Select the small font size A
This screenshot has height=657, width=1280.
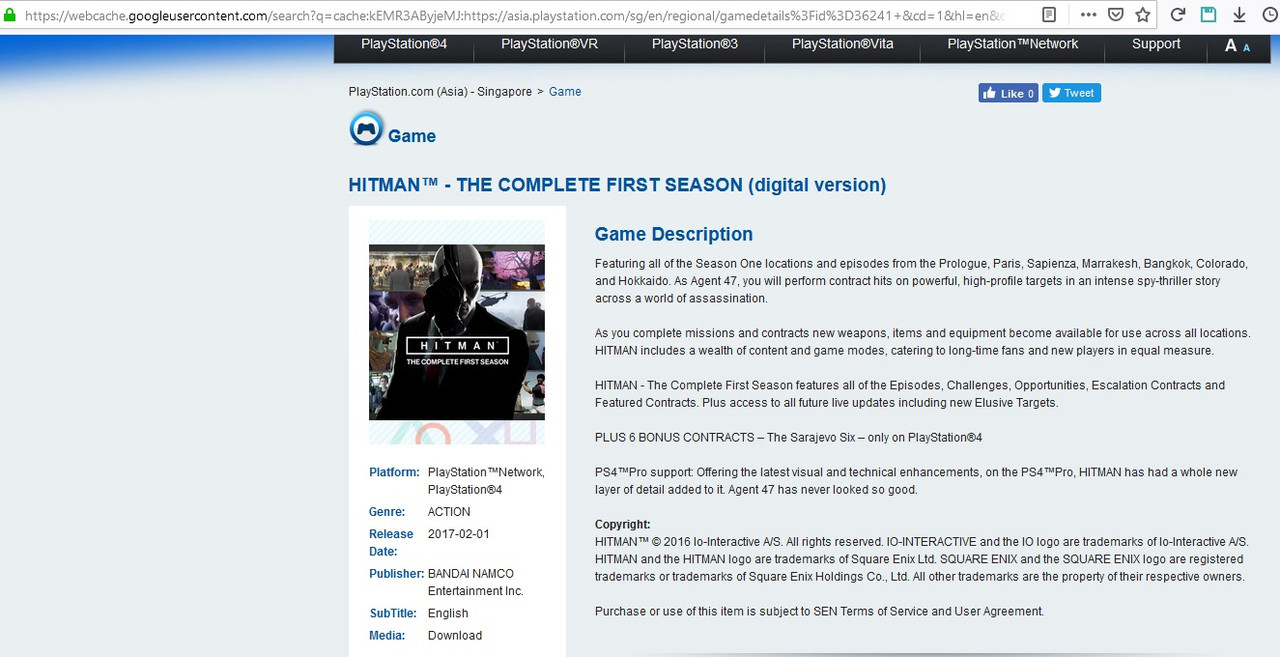pos(1246,47)
